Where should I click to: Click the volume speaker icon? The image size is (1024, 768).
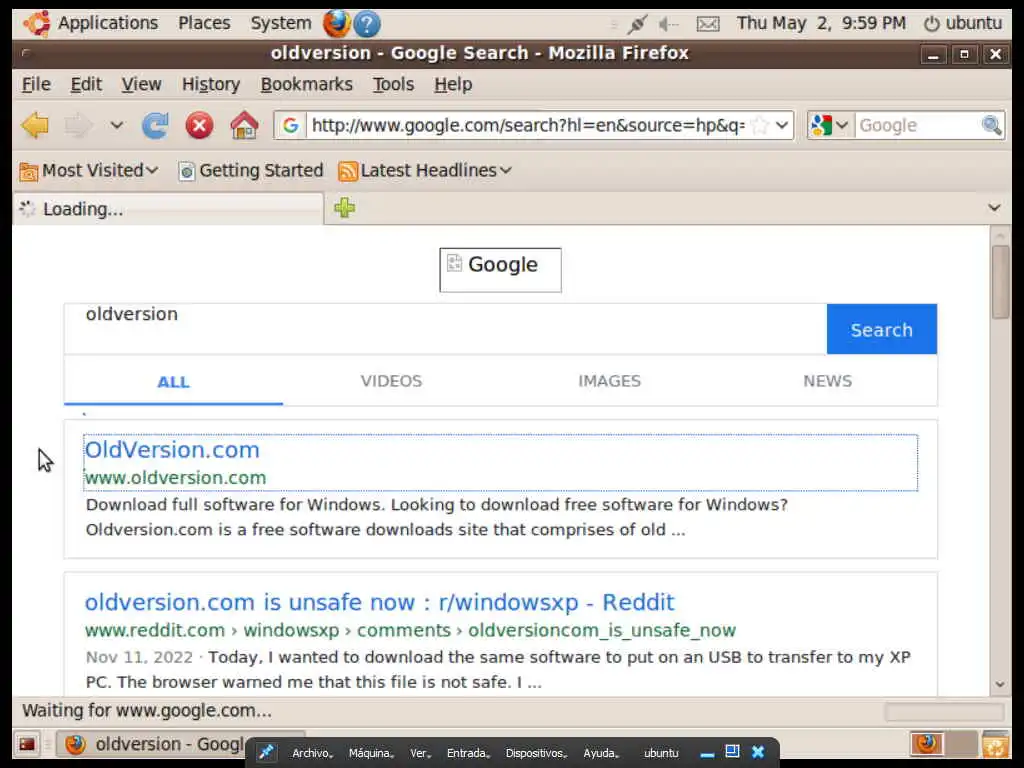(668, 24)
